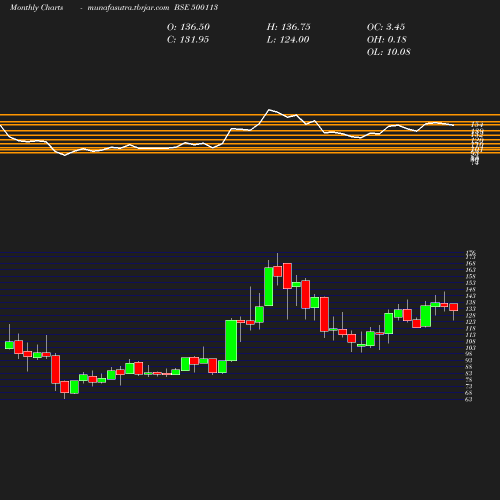Click the "Monthly Charts" title text
The width and height of the screenshot is (500, 500).
tap(36, 7)
